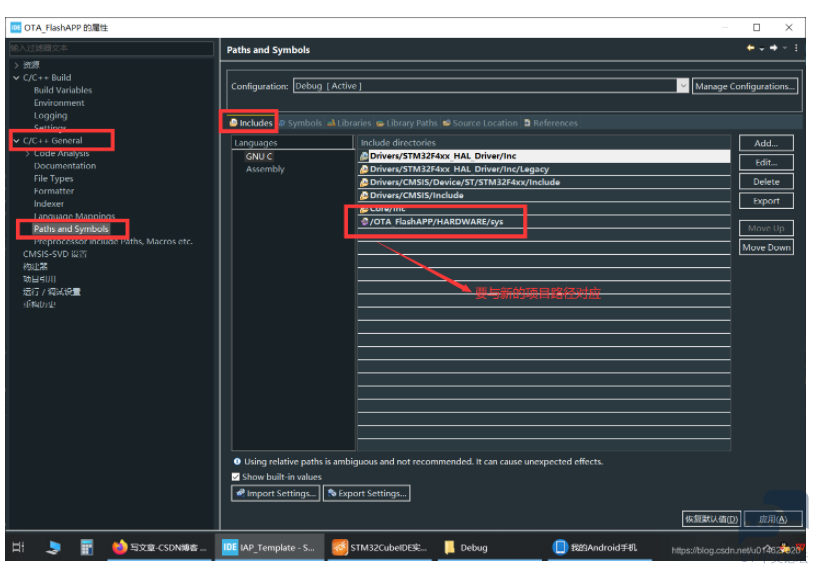Click Import Settings button

click(276, 493)
